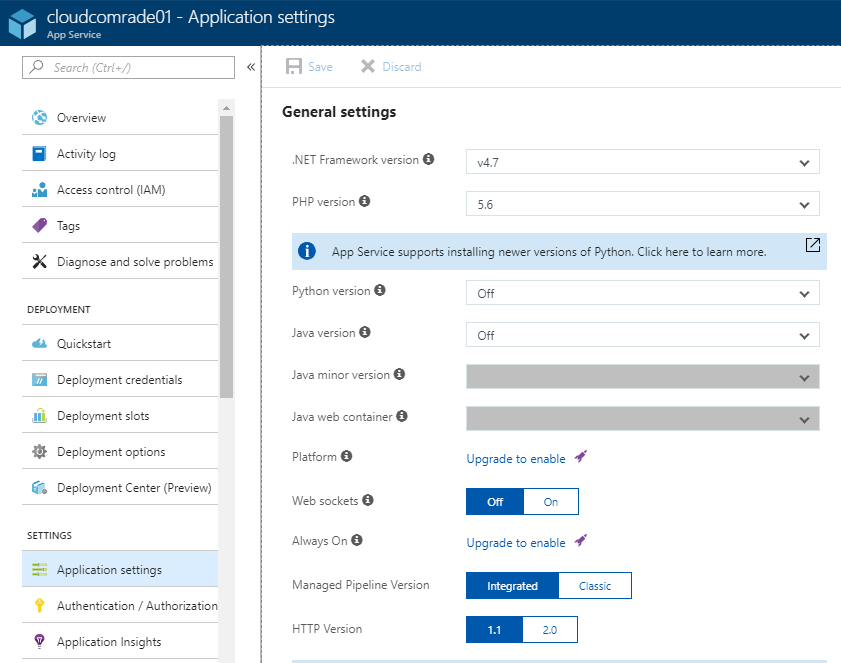The image size is (841, 663).
Task: Open Quickstart under Deployment
Action: tap(120, 343)
